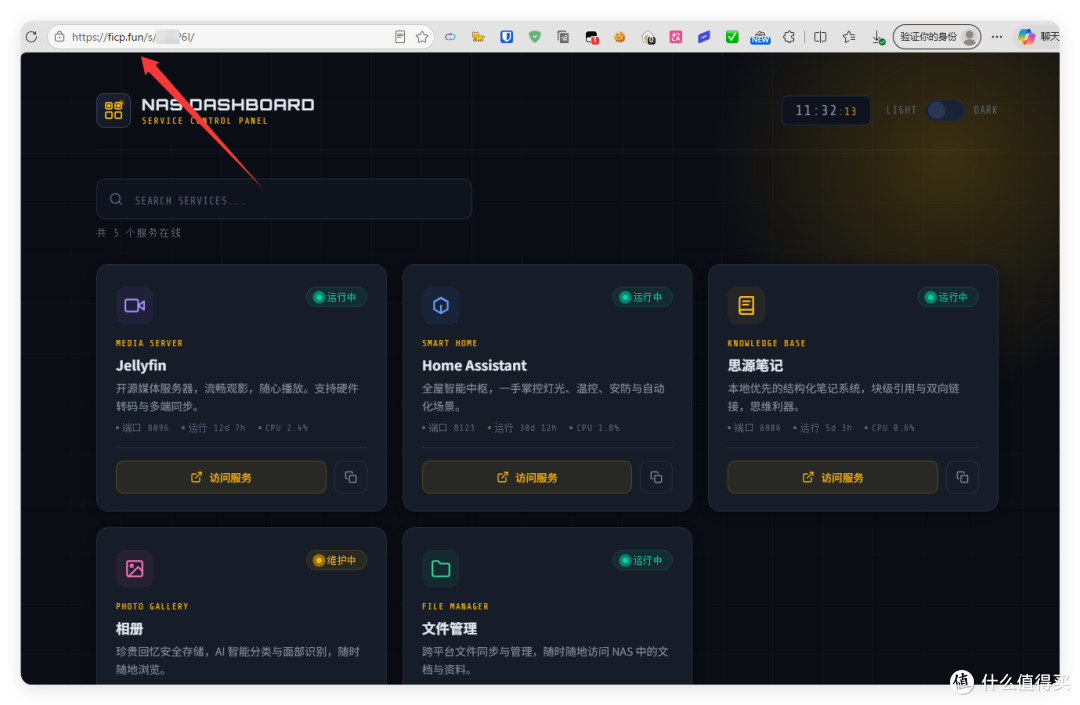Open the downloads icon
The width and height of the screenshot is (1080, 705).
tap(878, 37)
